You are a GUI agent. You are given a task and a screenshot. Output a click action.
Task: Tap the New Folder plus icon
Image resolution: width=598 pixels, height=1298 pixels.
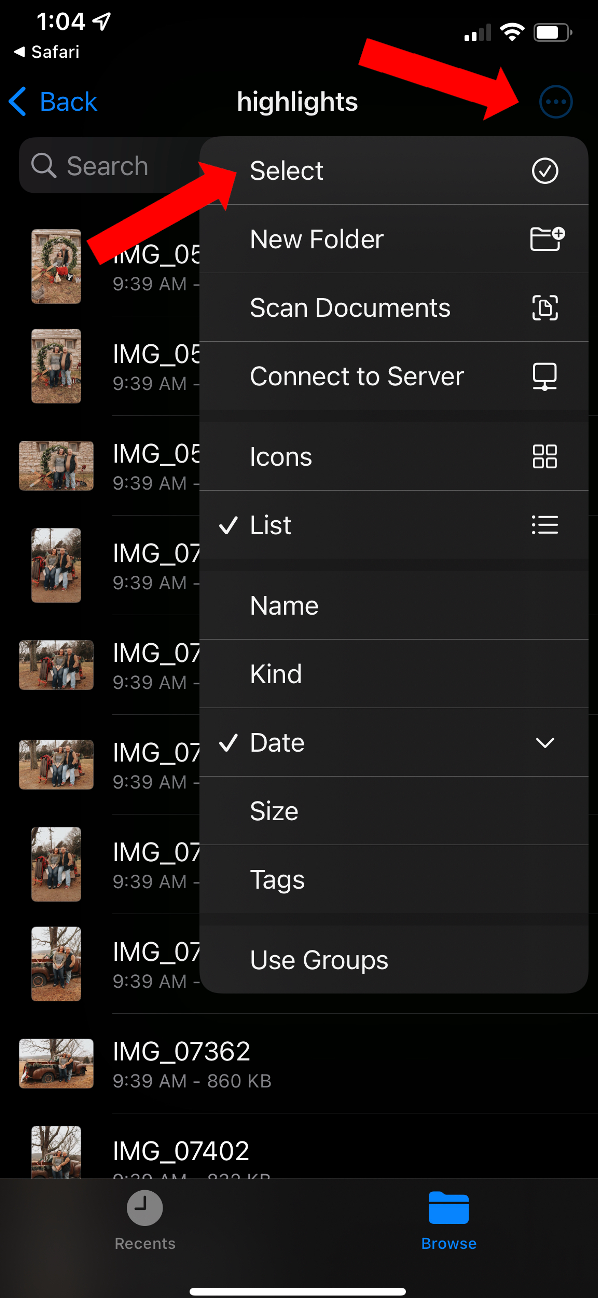point(546,239)
